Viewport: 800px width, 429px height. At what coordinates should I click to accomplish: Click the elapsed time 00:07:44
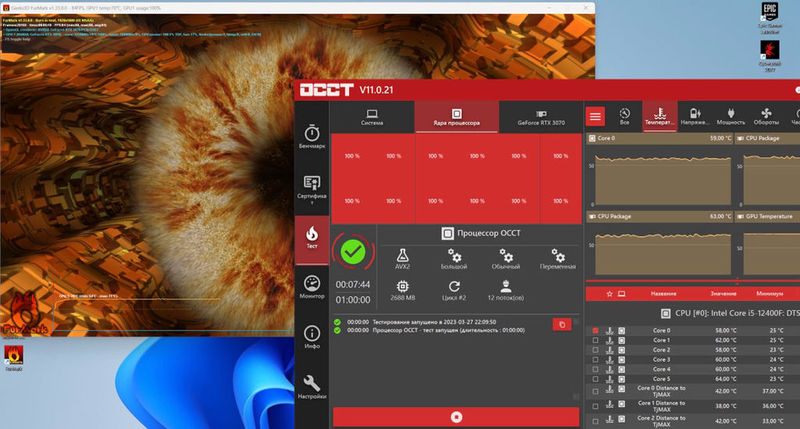(x=353, y=285)
